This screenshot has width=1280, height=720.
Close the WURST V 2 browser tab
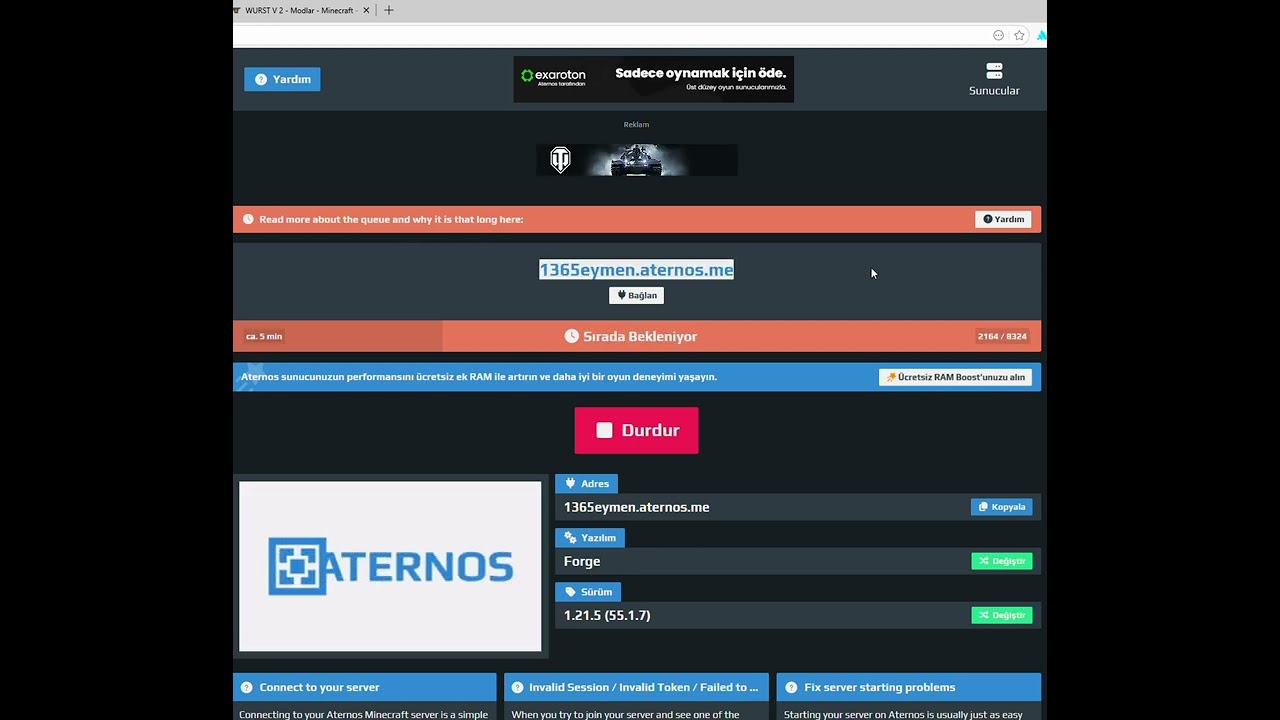click(367, 10)
